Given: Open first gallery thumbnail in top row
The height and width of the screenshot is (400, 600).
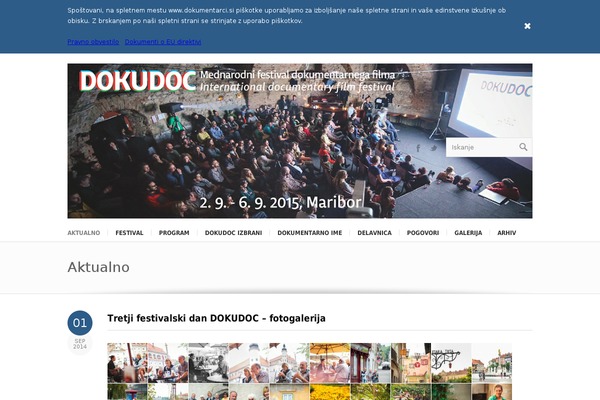Looking at the screenshot, I should point(127,363).
